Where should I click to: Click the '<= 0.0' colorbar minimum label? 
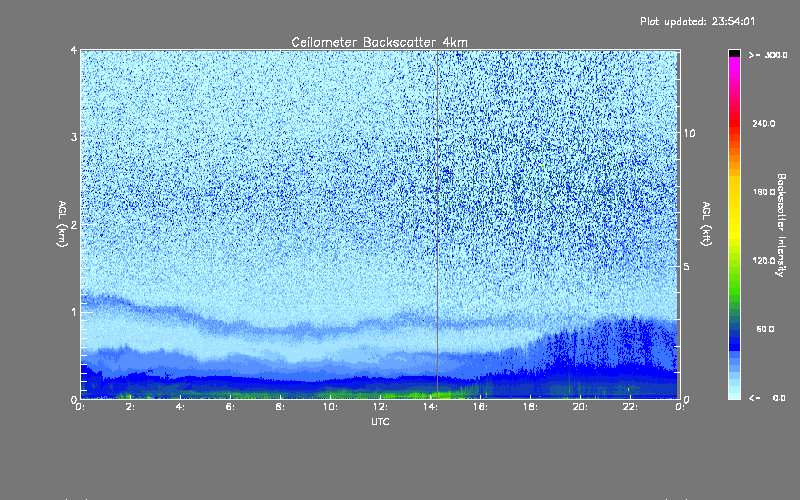(x=767, y=398)
